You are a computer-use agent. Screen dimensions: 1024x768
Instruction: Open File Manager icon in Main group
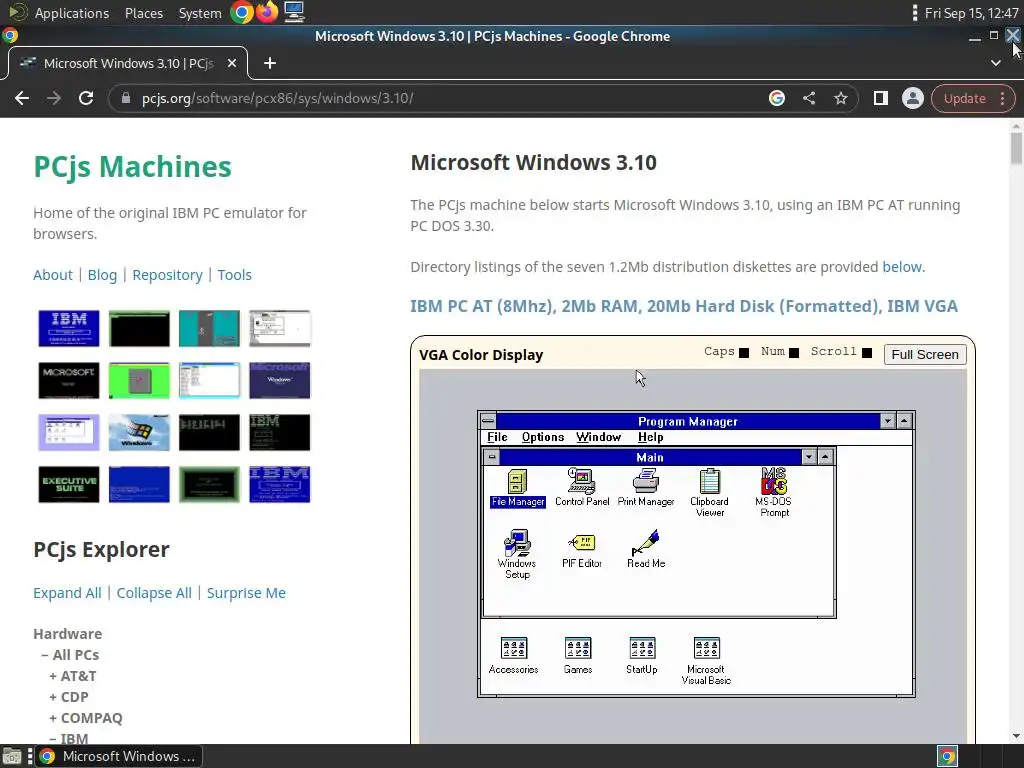[x=517, y=488]
